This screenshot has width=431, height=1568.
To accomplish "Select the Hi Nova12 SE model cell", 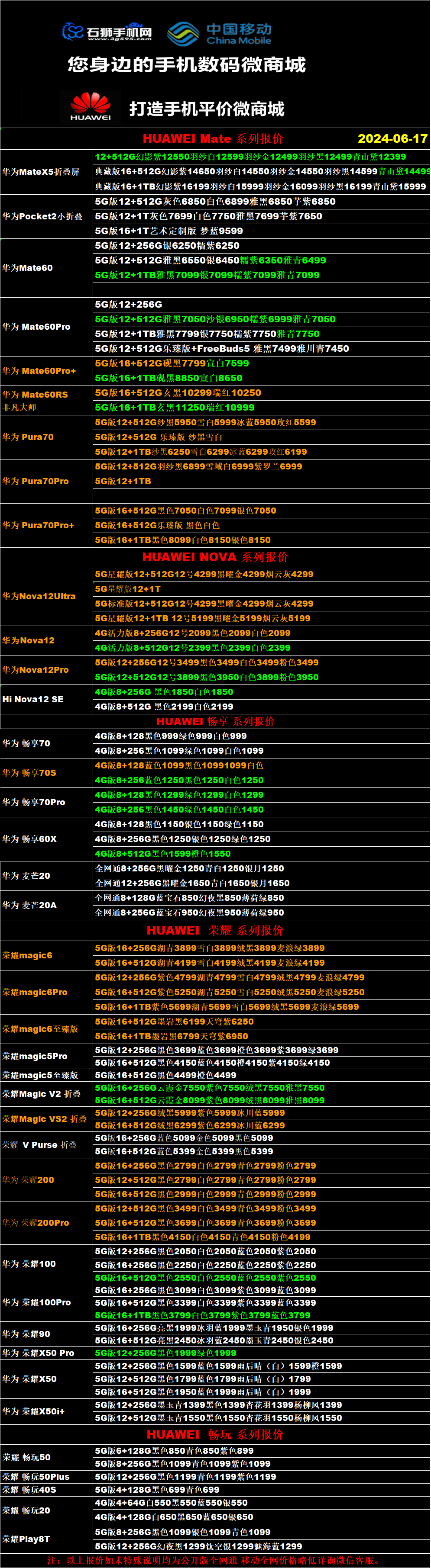I will coord(47,699).
